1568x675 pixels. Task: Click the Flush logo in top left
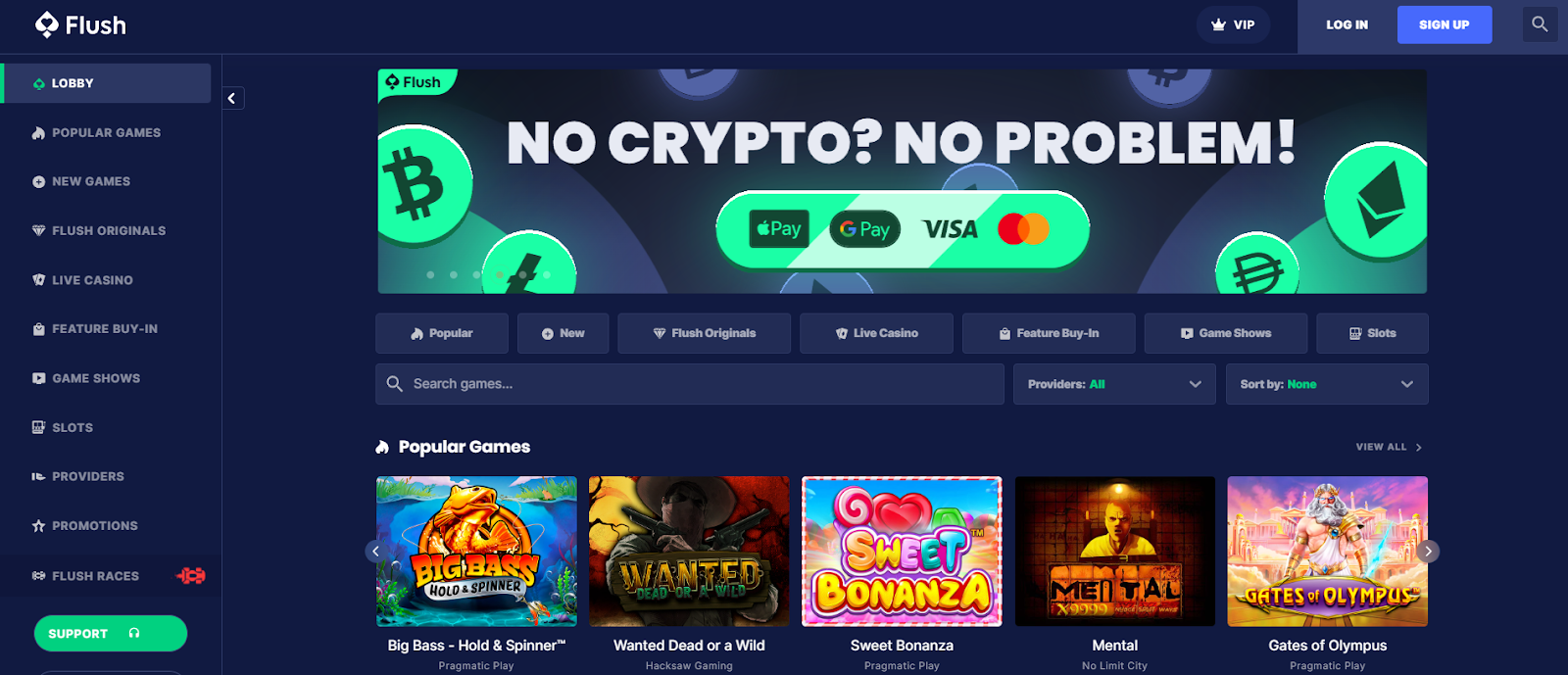tap(80, 24)
